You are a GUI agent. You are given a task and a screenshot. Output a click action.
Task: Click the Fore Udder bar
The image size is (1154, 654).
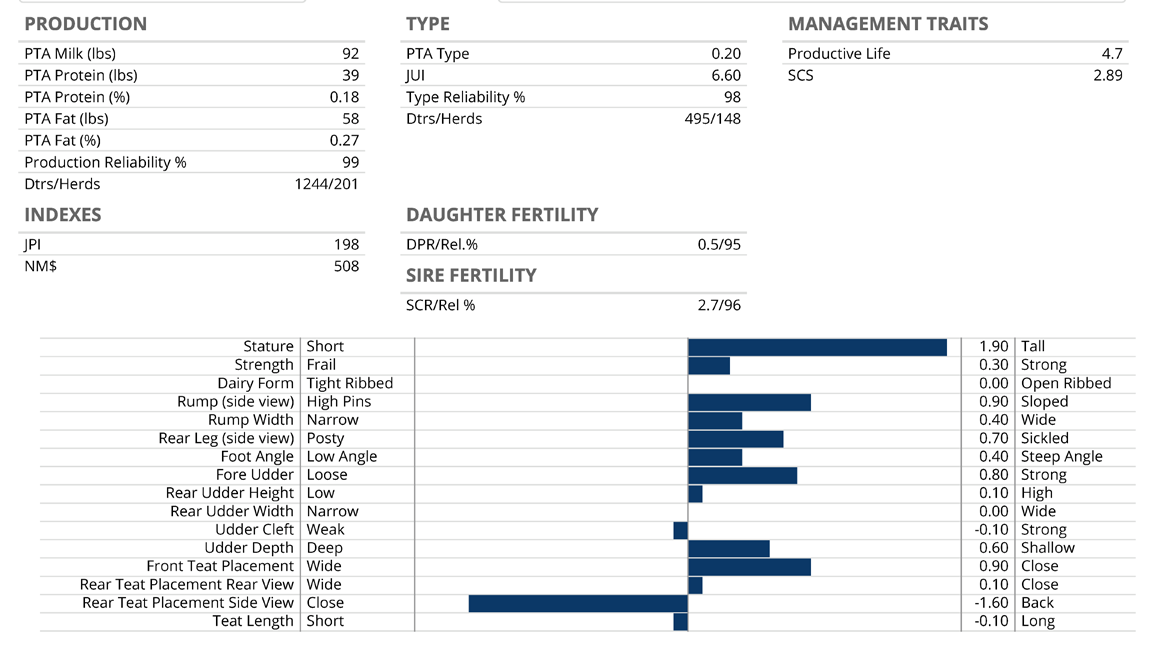[x=742, y=475]
